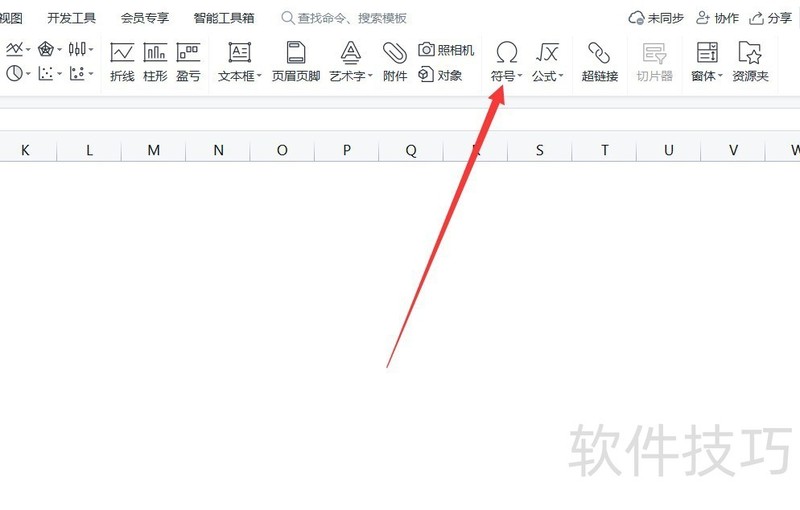
Task: Click the stock chart icon
Action: pyautogui.click(x=77, y=49)
